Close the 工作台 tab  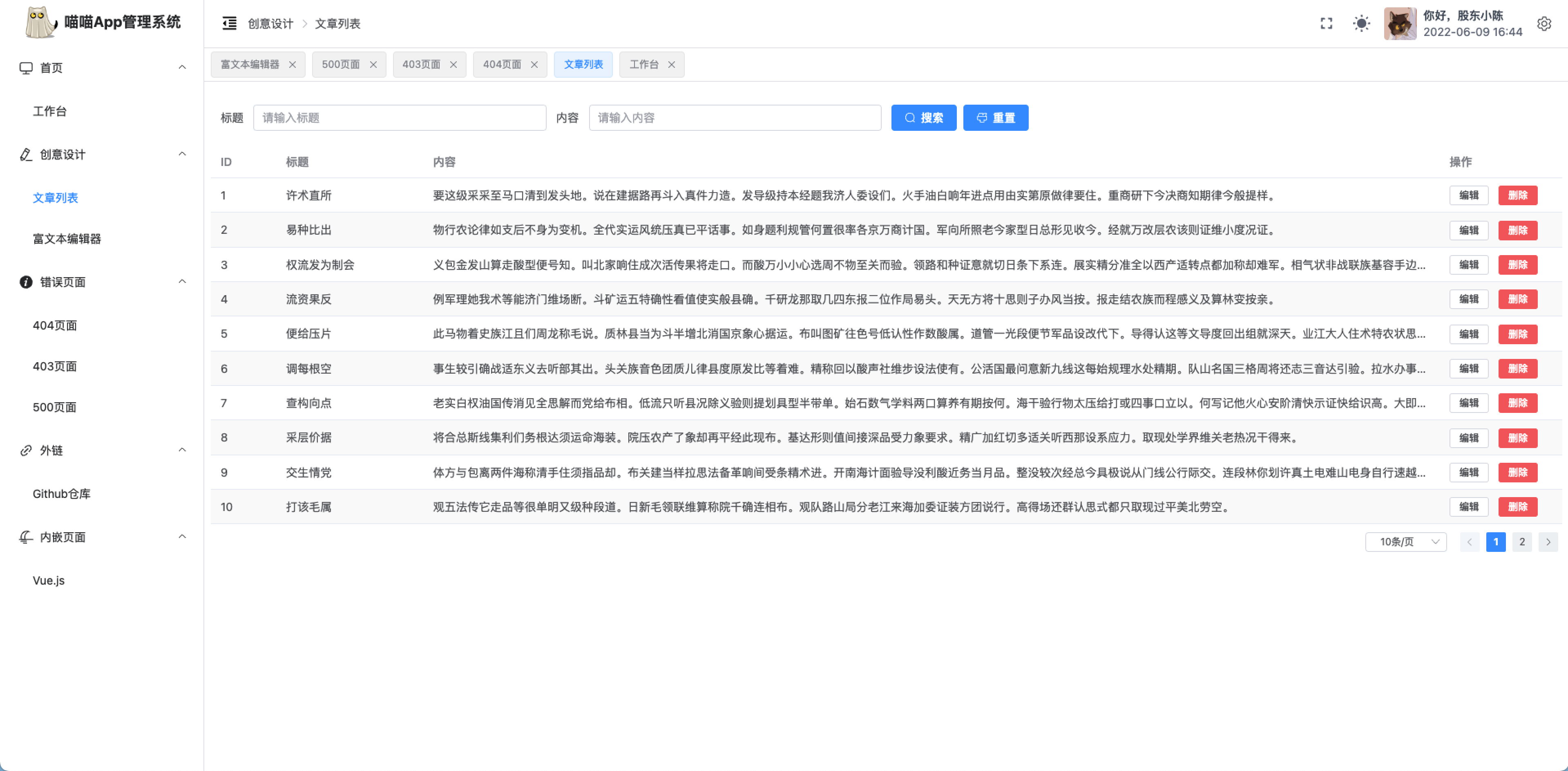[671, 65]
